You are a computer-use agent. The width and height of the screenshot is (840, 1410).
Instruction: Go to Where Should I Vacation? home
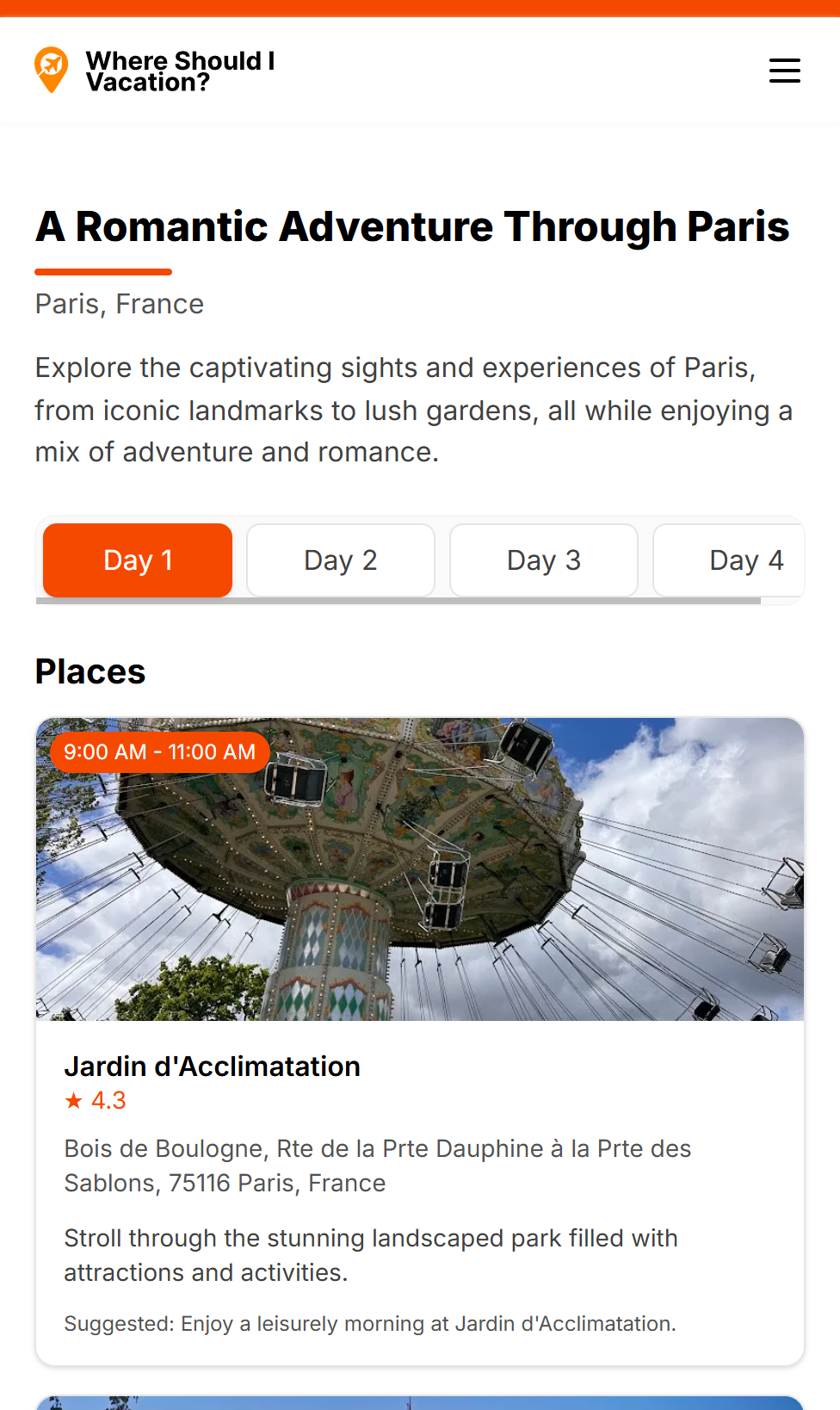(x=180, y=71)
